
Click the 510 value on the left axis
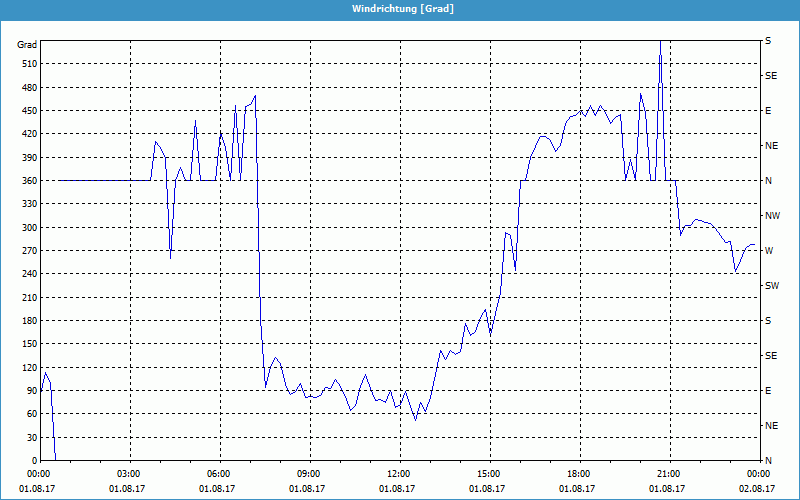[x=27, y=64]
